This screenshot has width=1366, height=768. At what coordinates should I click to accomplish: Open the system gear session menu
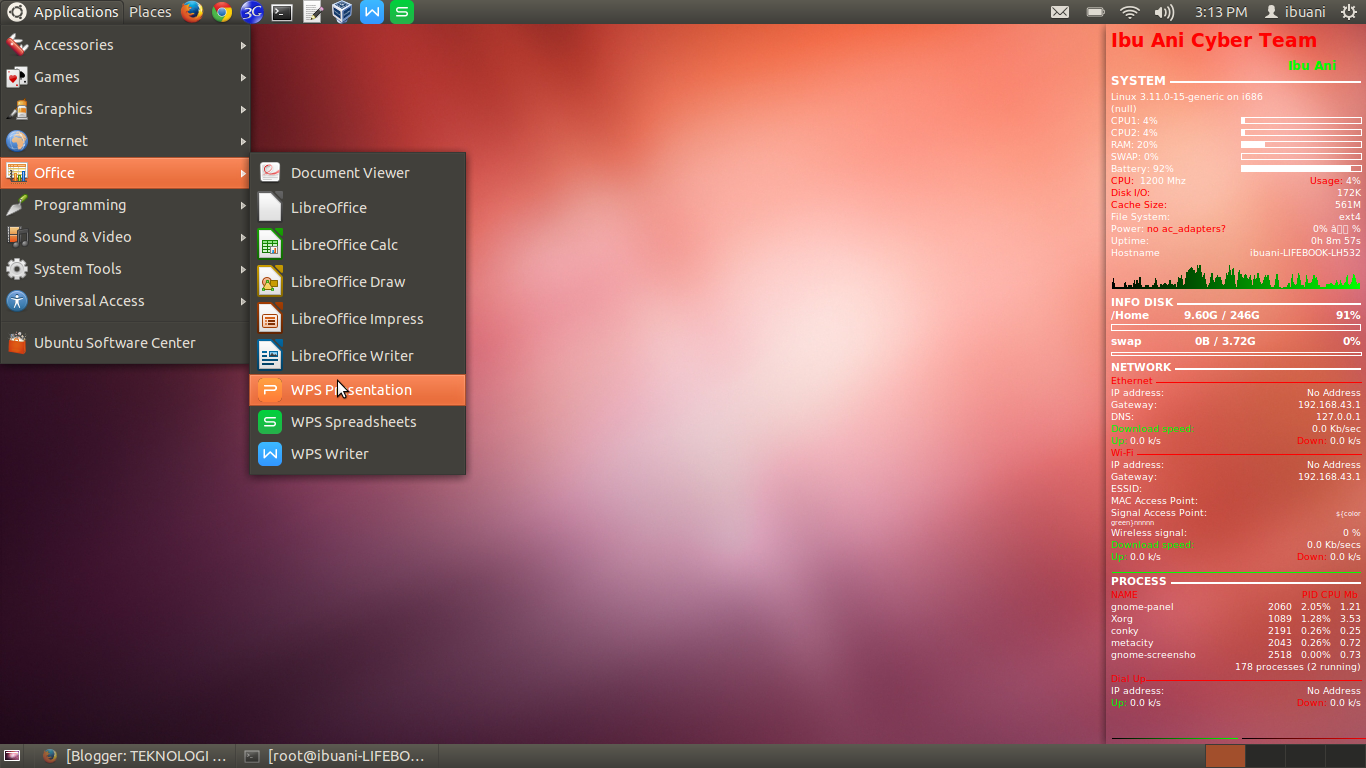coord(1349,12)
